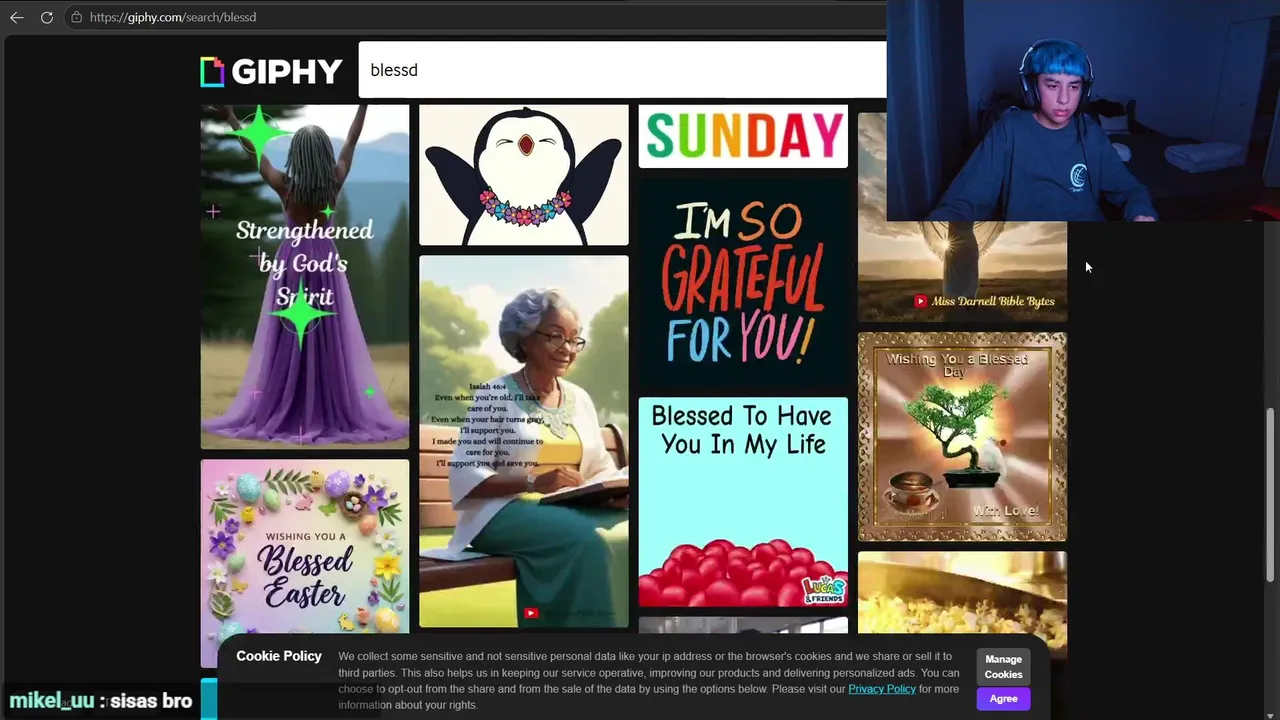This screenshot has width=1280, height=720.
Task: Open the Privacy Policy link
Action: pyautogui.click(x=882, y=689)
